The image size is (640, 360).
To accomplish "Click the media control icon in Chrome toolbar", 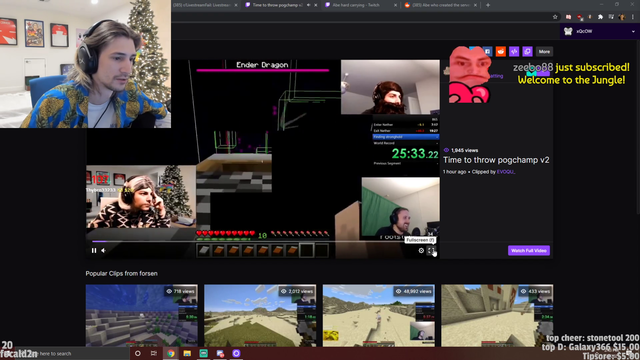I will point(611,17).
